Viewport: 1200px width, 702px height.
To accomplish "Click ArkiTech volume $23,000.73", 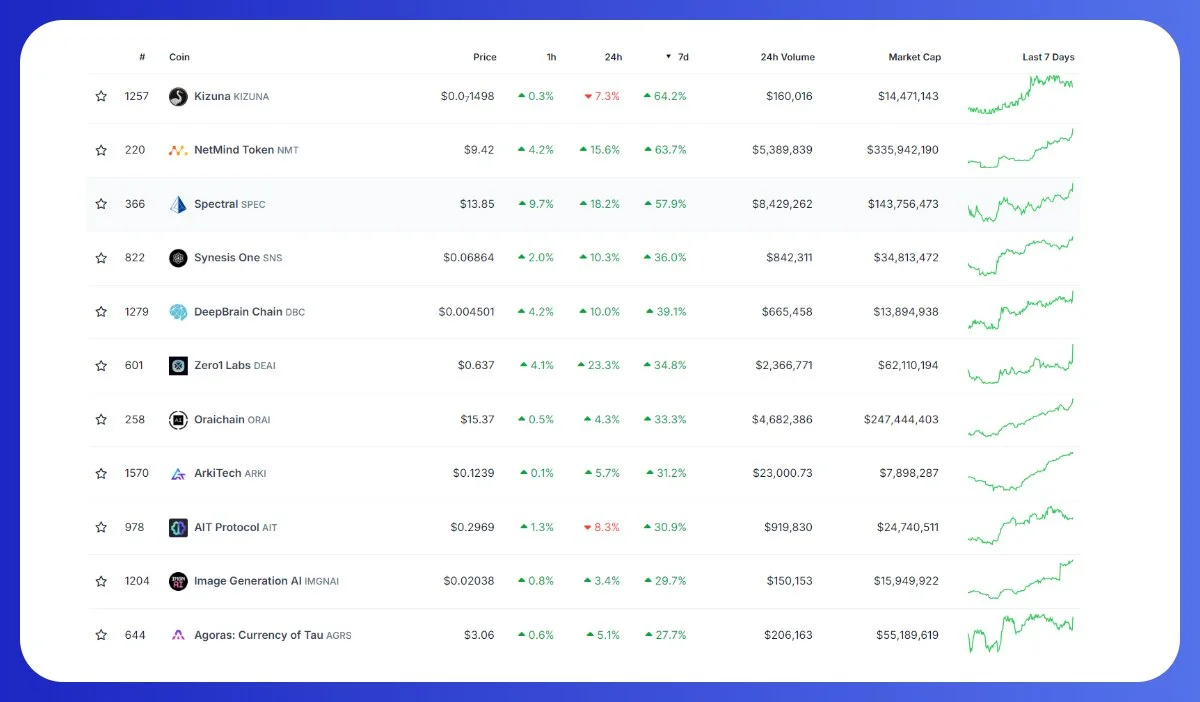I will pyautogui.click(x=784, y=474).
